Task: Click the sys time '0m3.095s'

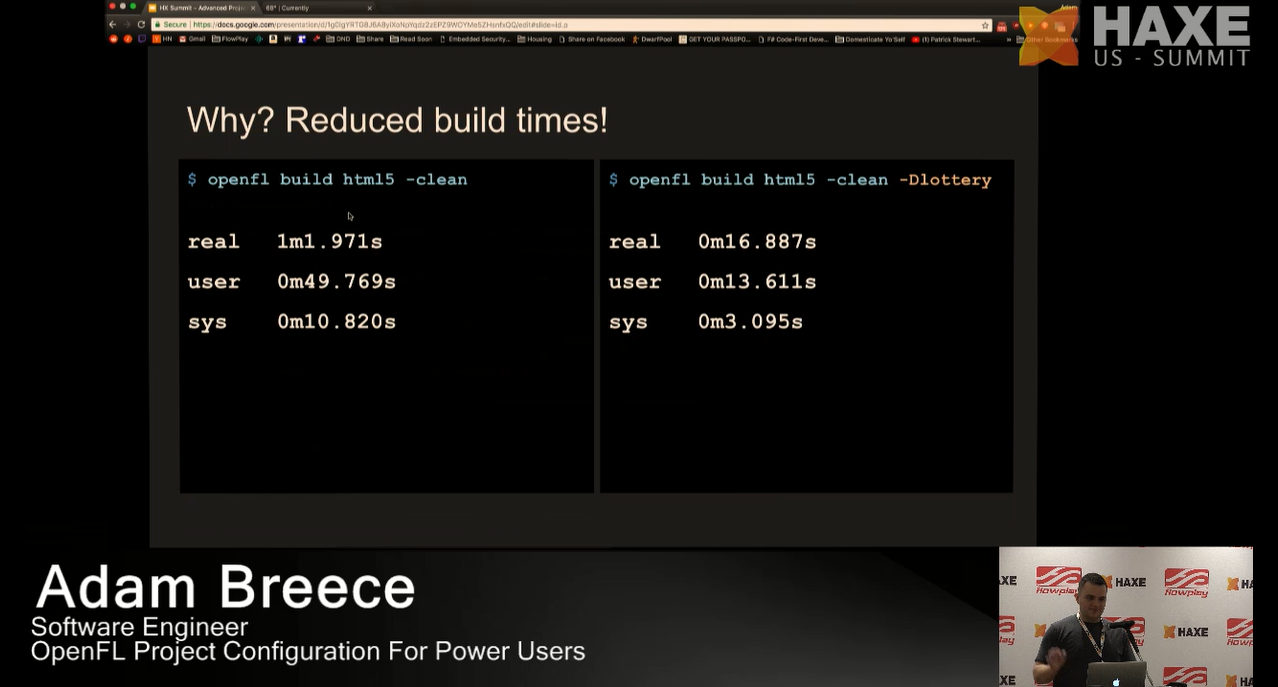Action: (x=750, y=322)
